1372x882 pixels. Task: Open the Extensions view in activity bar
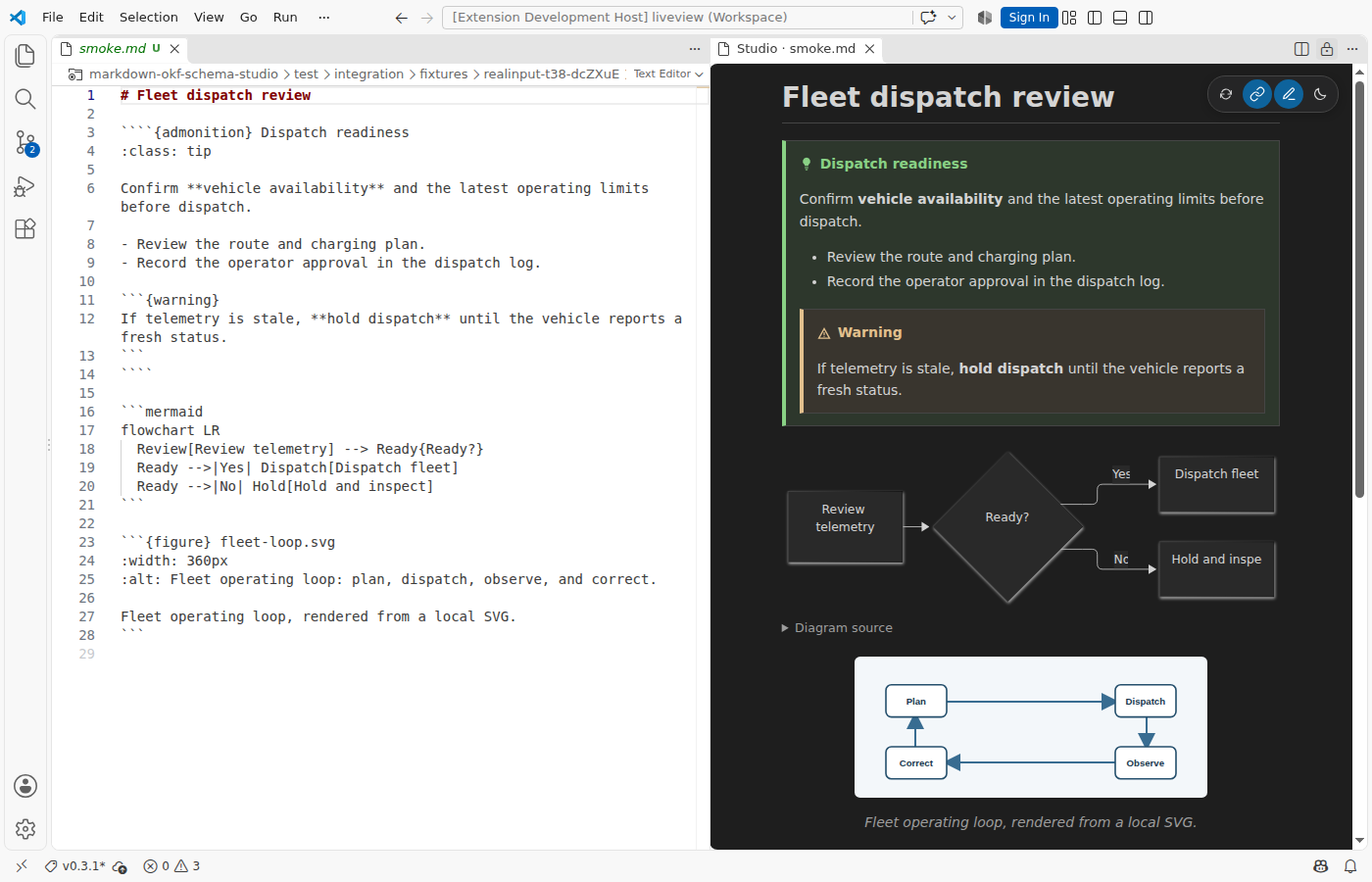click(x=25, y=229)
